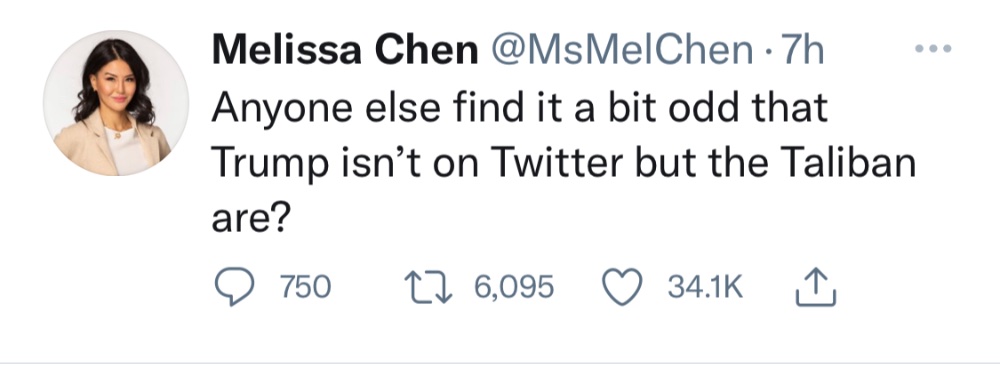Click blank space right of the share icon
Image resolution: width=1000 pixels, height=368 pixels.
point(918,287)
